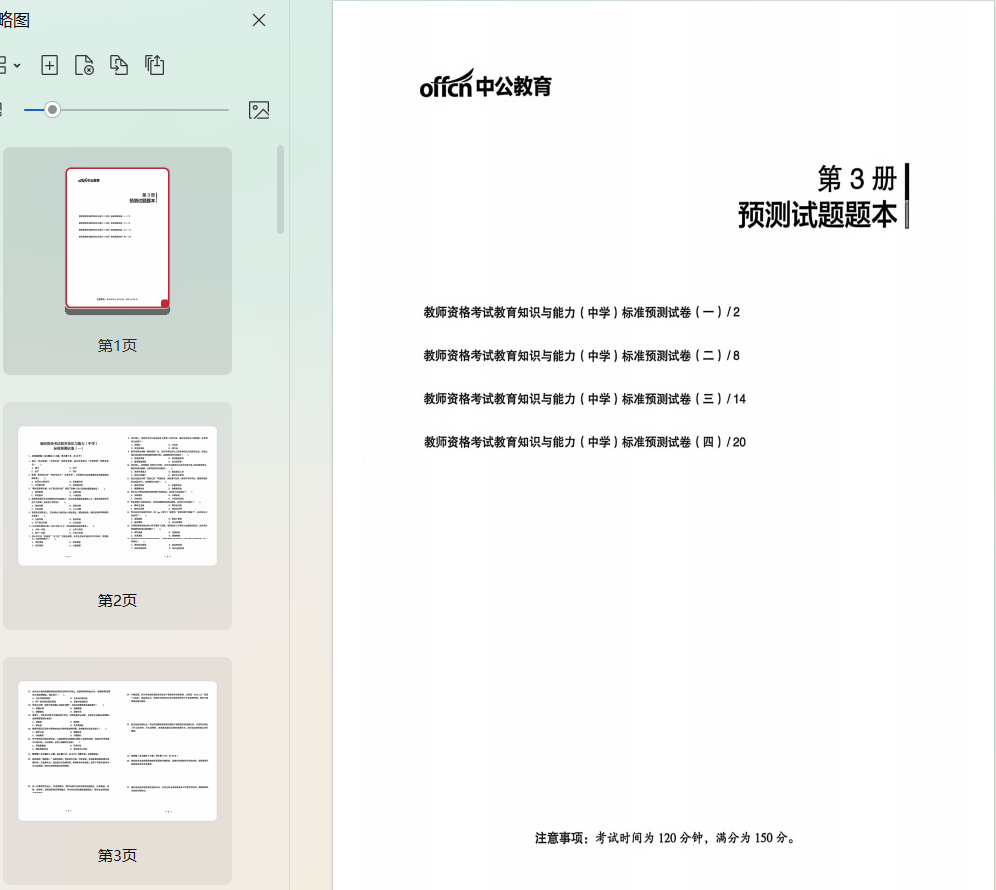Screen dimensions: 996x890
Task: Go to contents entry 标准预测试卷(三)/14
Action: 584,399
